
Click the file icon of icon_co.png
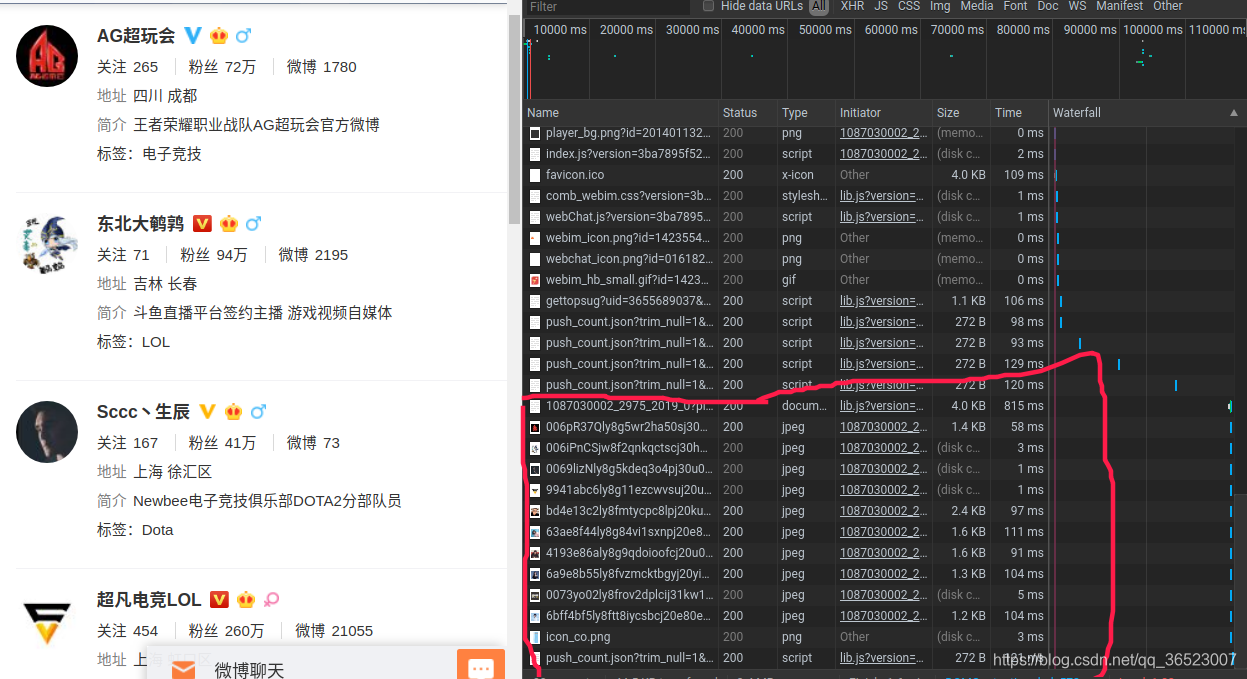[535, 637]
